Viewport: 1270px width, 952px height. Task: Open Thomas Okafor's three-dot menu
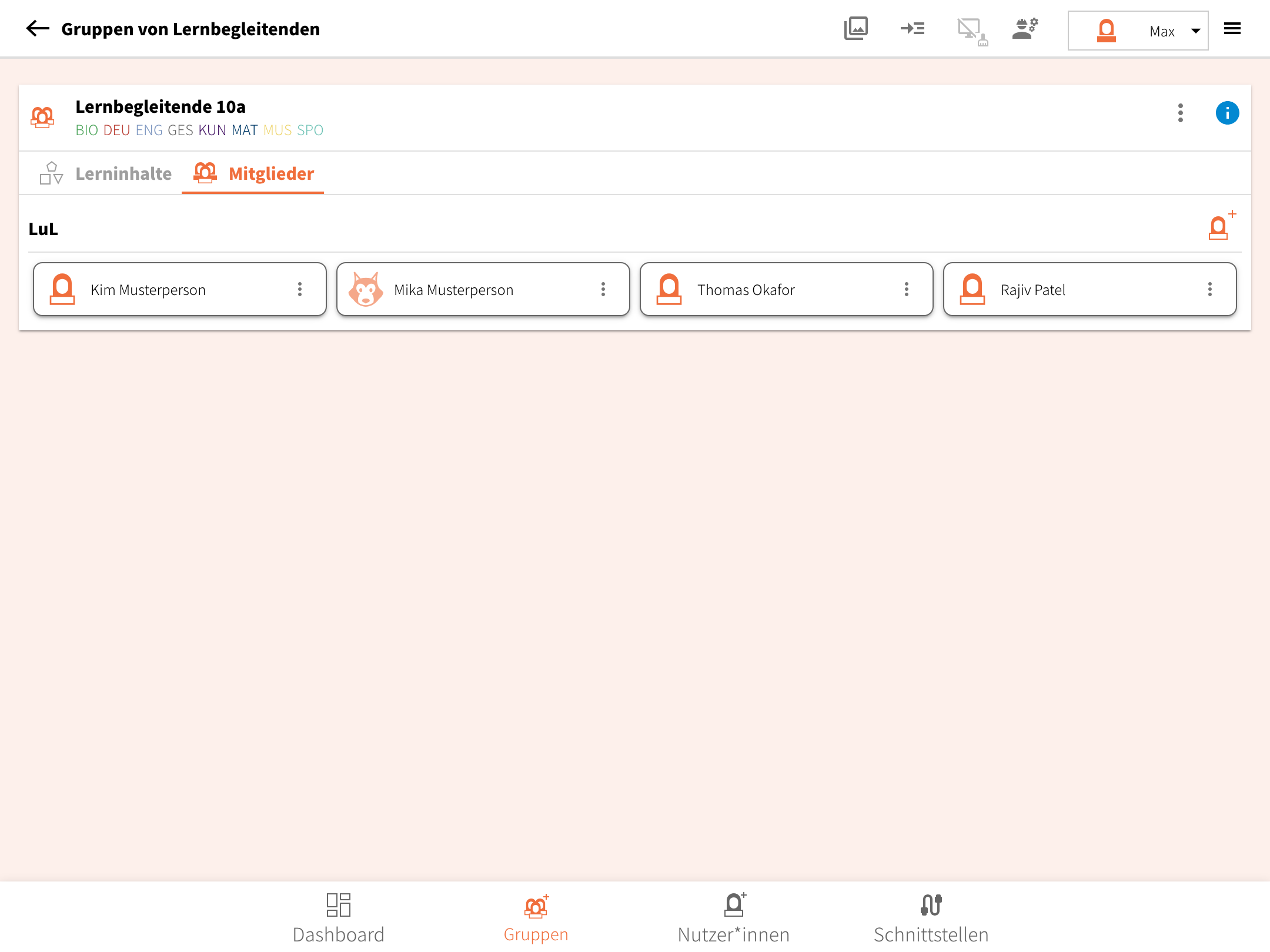tap(907, 289)
